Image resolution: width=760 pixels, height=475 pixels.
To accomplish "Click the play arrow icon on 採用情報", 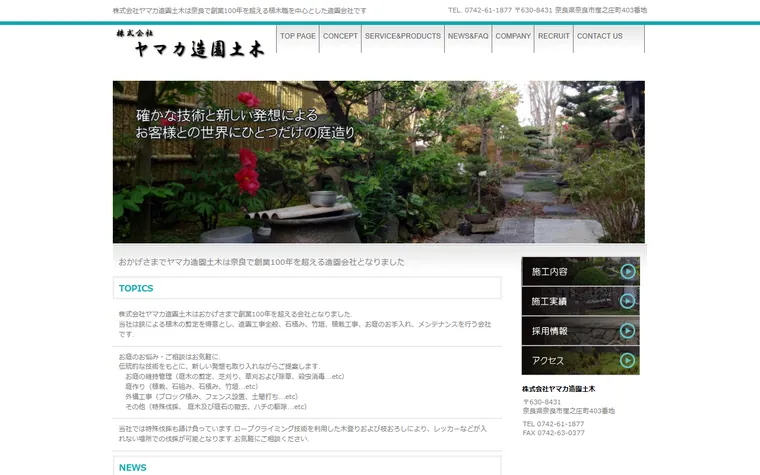I will click(x=628, y=331).
